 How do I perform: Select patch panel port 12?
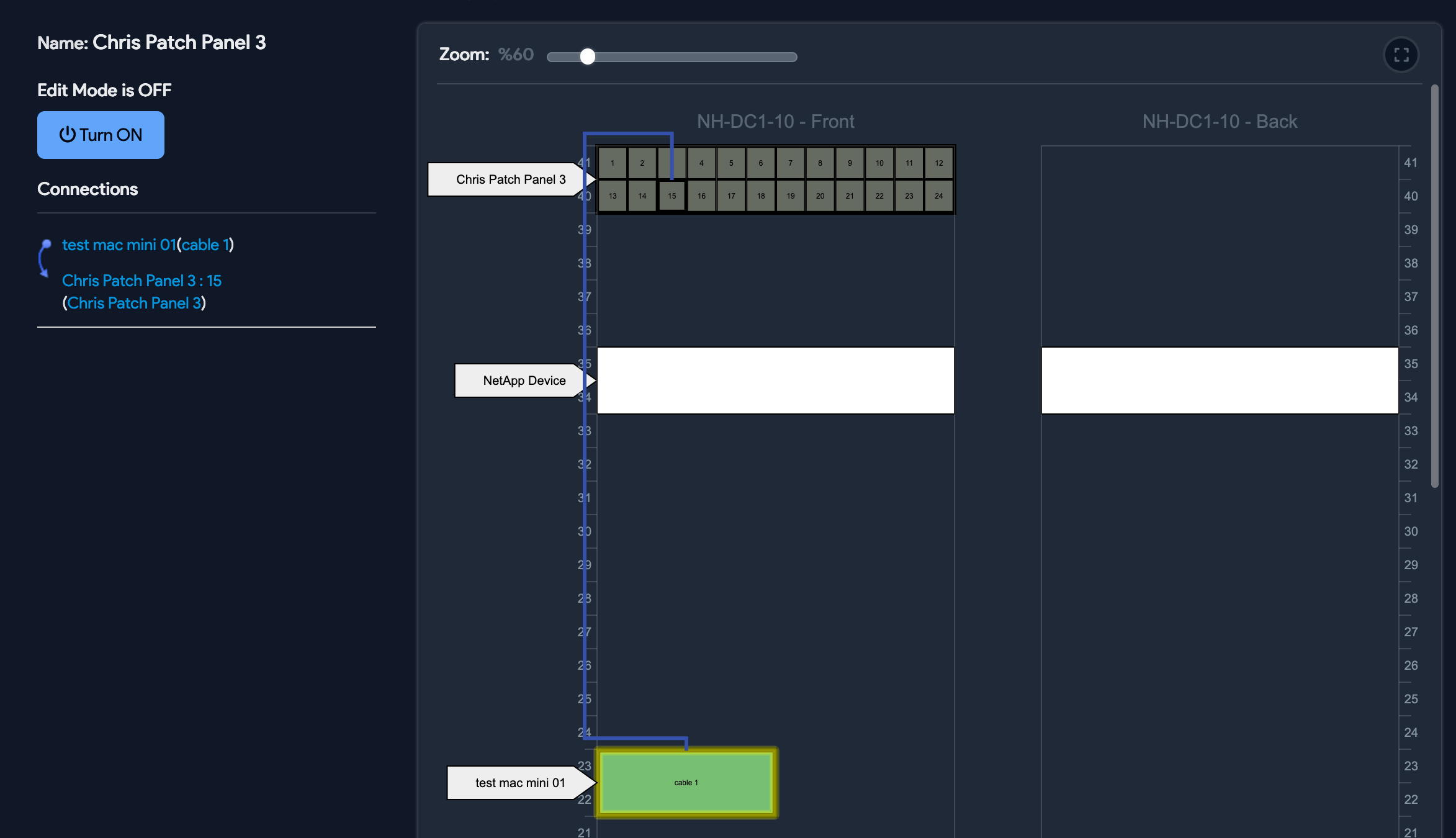(938, 163)
